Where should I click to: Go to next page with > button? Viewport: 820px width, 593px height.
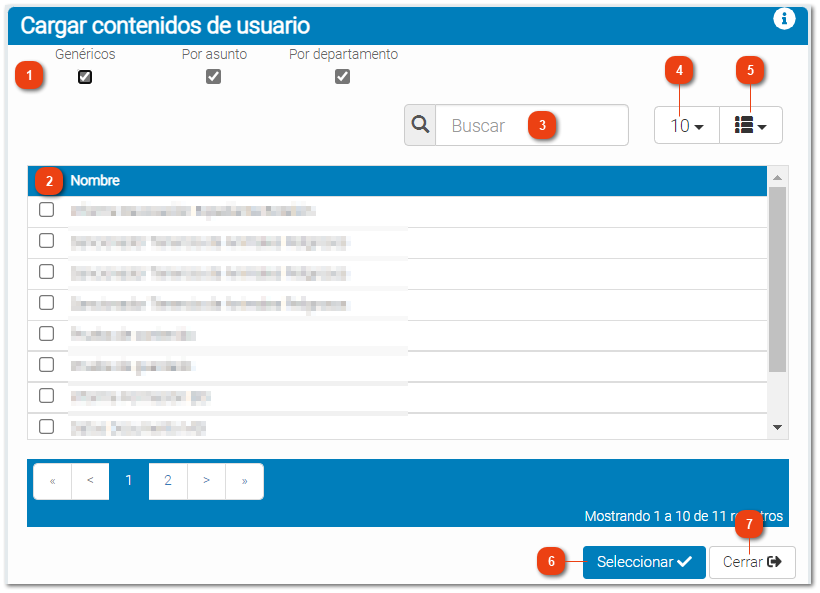tap(207, 481)
